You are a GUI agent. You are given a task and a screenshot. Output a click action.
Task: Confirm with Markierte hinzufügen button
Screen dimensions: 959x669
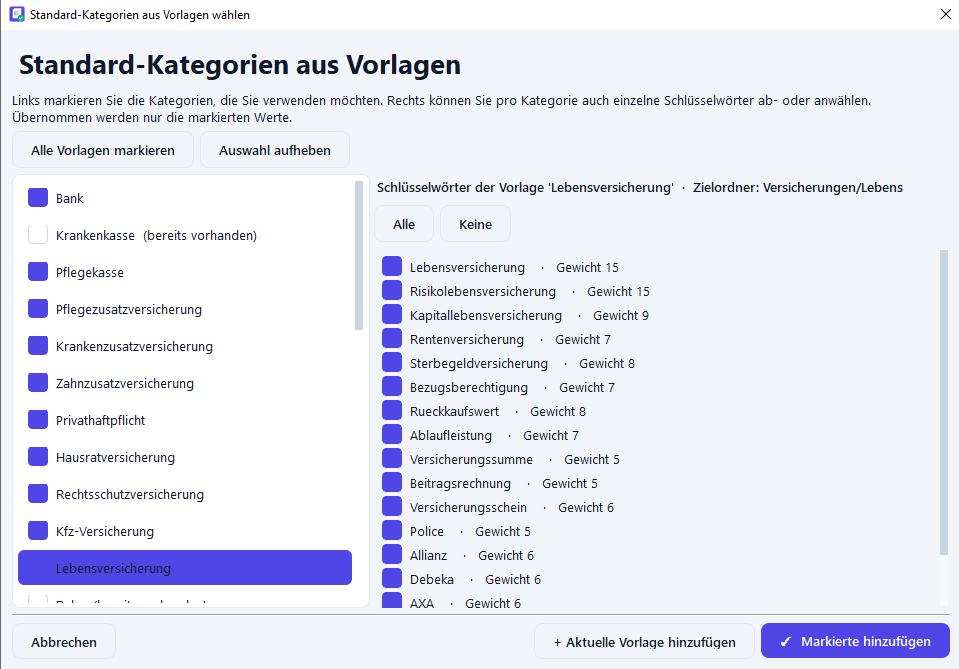[x=855, y=641]
